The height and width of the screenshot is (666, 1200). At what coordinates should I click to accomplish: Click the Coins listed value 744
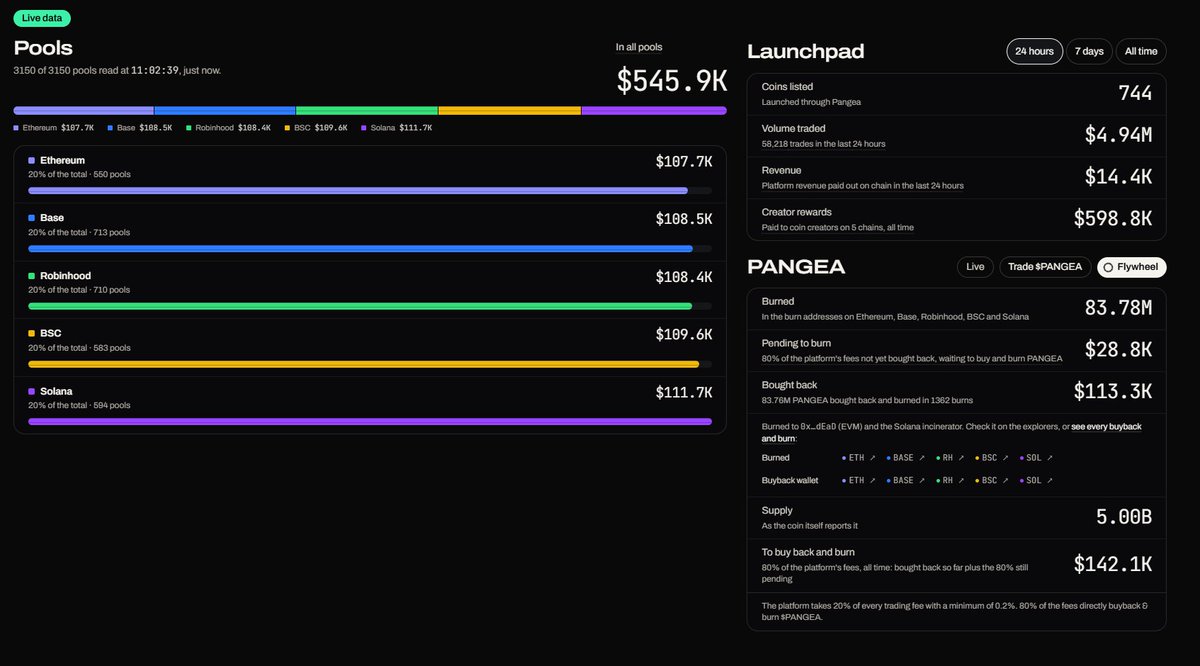click(1135, 93)
